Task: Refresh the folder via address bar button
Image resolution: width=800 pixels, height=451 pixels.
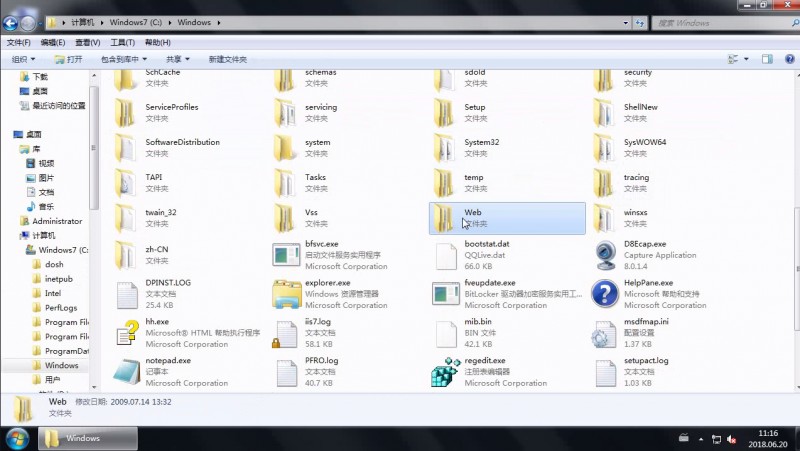Action: tap(639, 23)
